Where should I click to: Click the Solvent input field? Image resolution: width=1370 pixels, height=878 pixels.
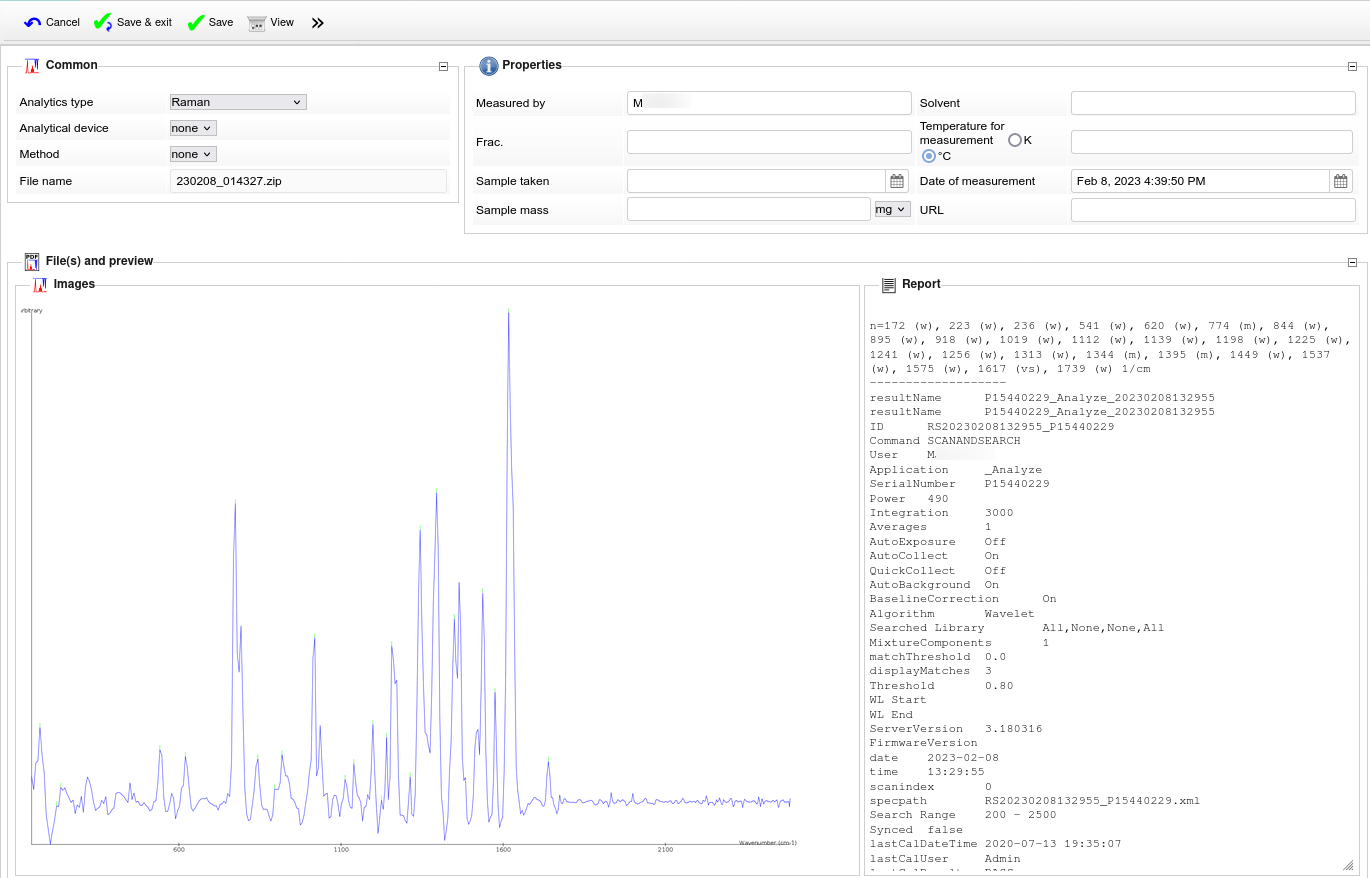1212,103
